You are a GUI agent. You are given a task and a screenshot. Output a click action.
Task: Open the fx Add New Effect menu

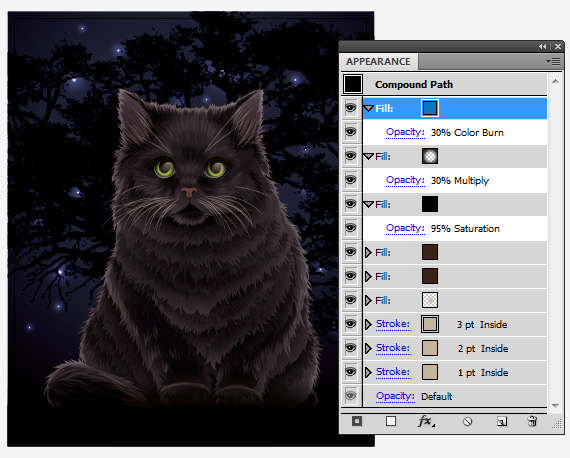(426, 421)
